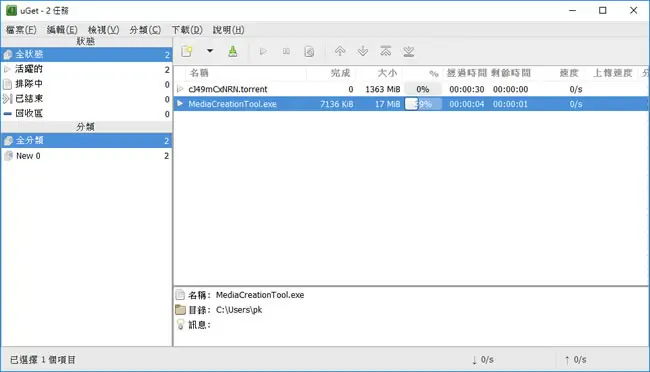This screenshot has width=650, height=372.
Task: Select the 全分類 category row
Action: click(86, 141)
